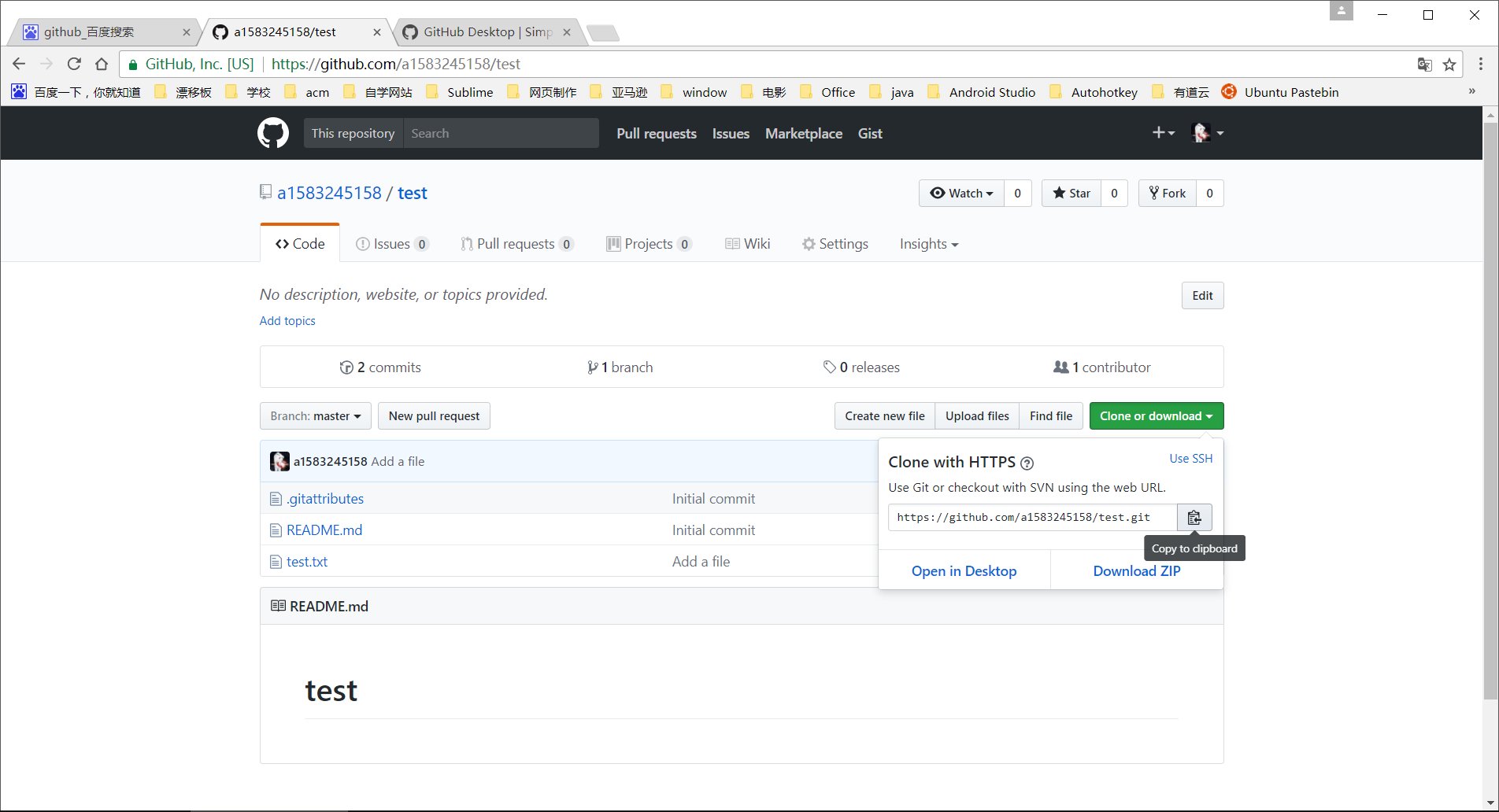This screenshot has width=1499, height=812.
Task: Close the a1583245158/test tab
Action: 377,32
